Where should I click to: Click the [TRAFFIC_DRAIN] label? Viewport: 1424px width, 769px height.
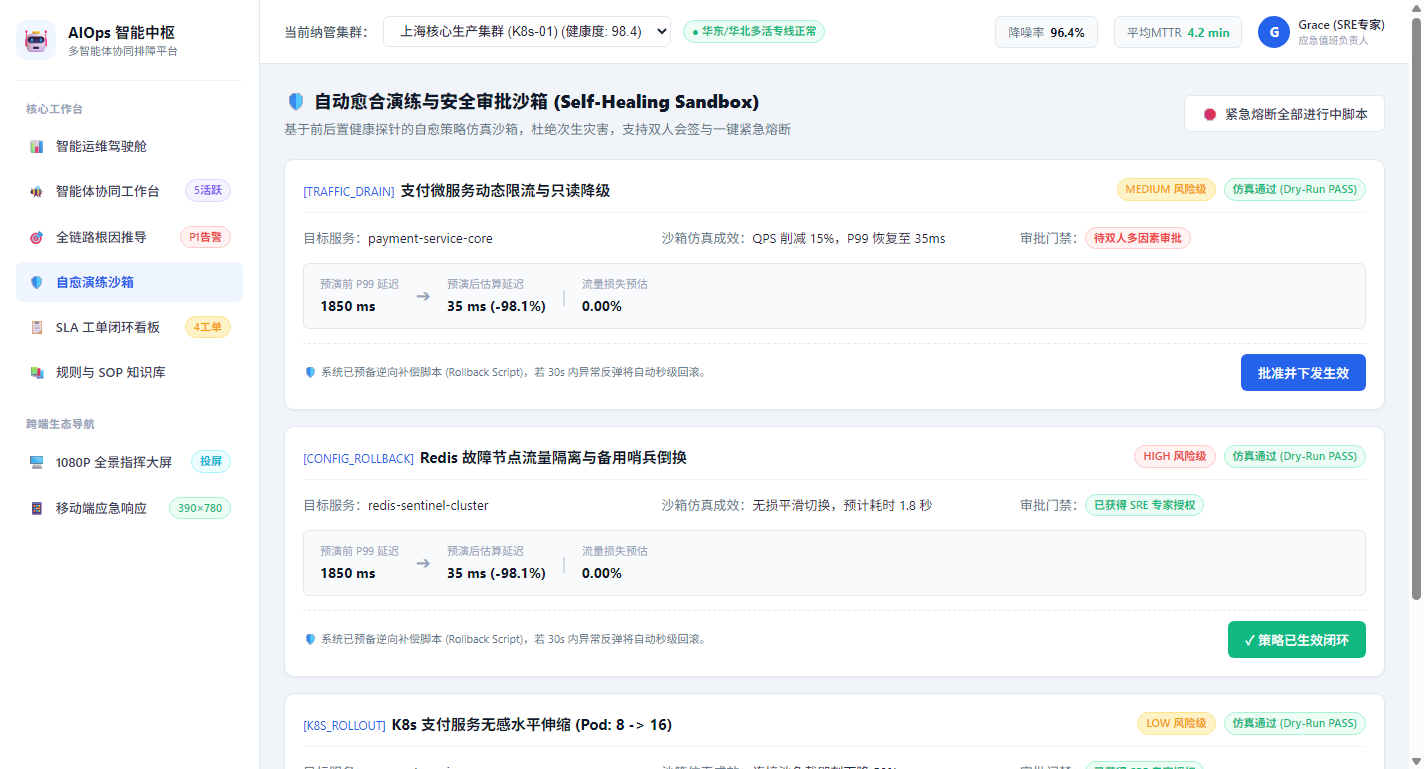(x=349, y=191)
